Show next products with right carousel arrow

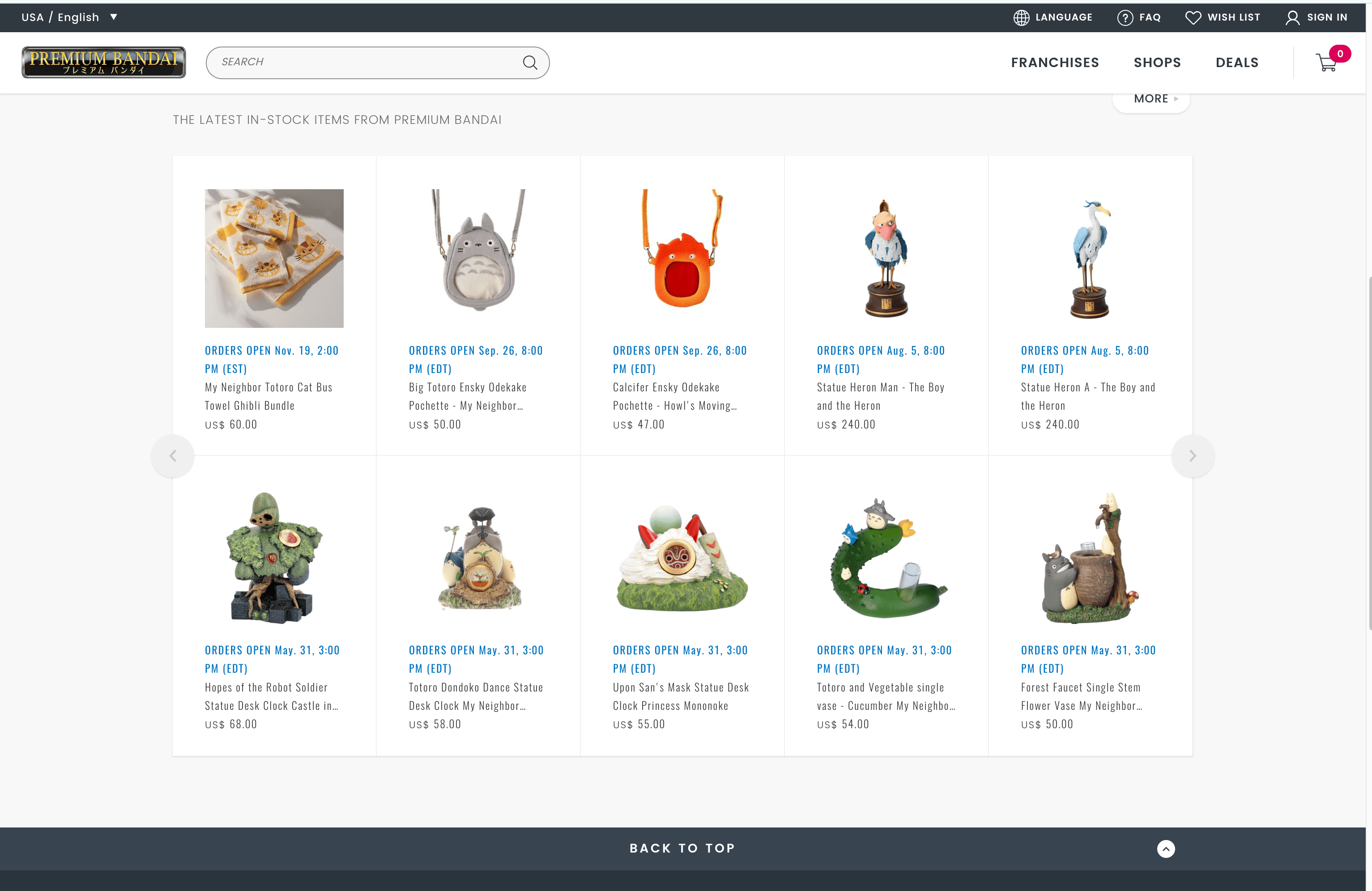(x=1193, y=456)
